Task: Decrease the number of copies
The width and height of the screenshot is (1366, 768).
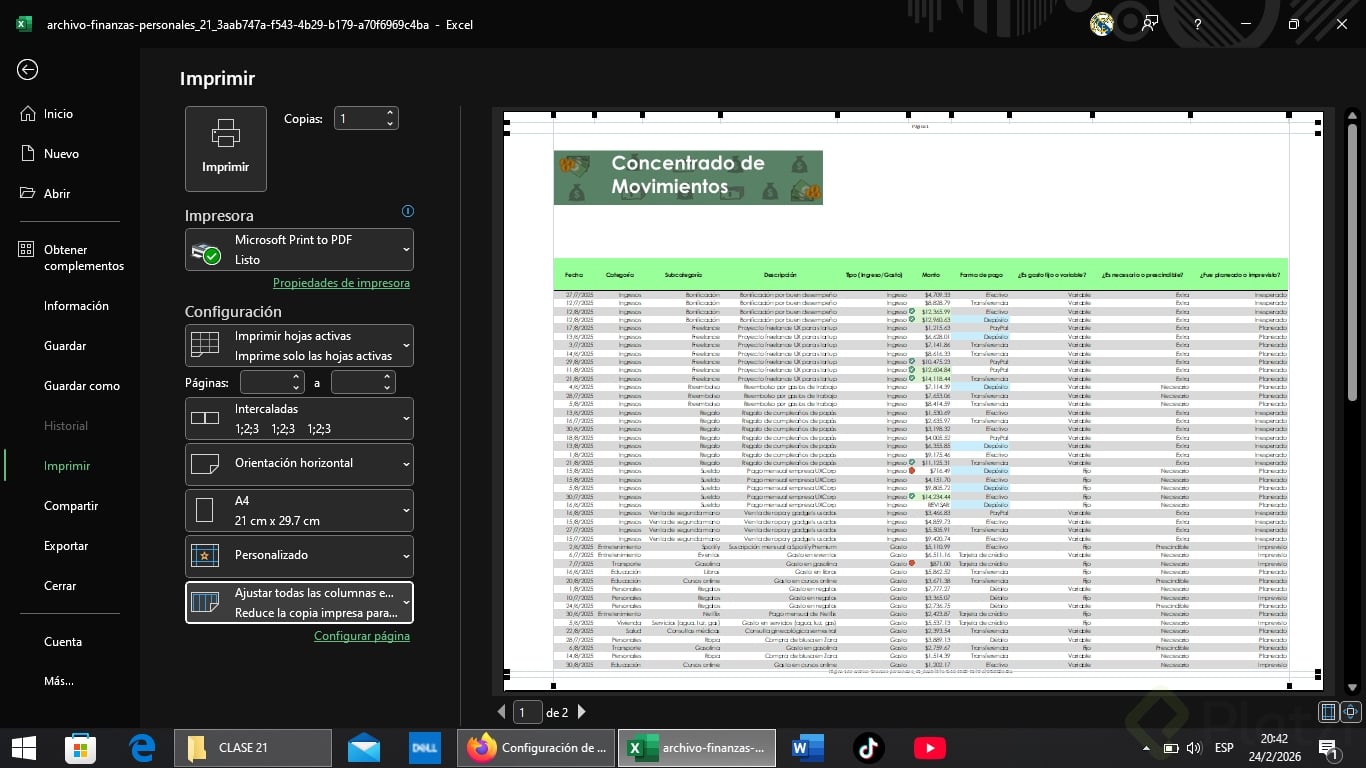Action: pyautogui.click(x=391, y=125)
